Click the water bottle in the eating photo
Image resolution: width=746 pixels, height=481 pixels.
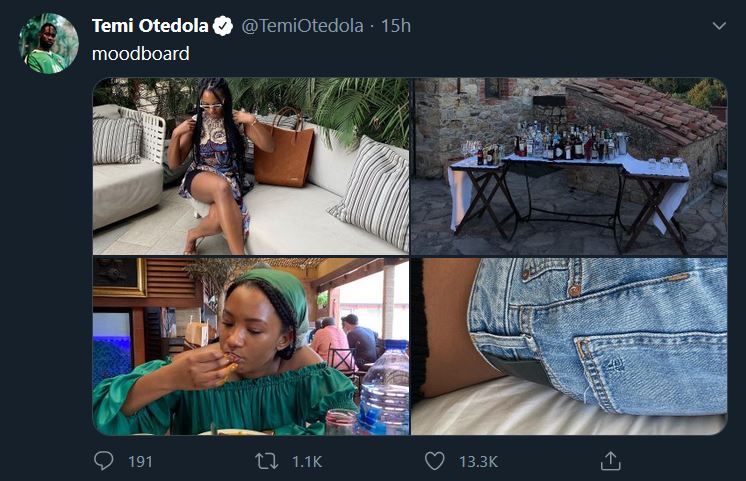(386, 392)
